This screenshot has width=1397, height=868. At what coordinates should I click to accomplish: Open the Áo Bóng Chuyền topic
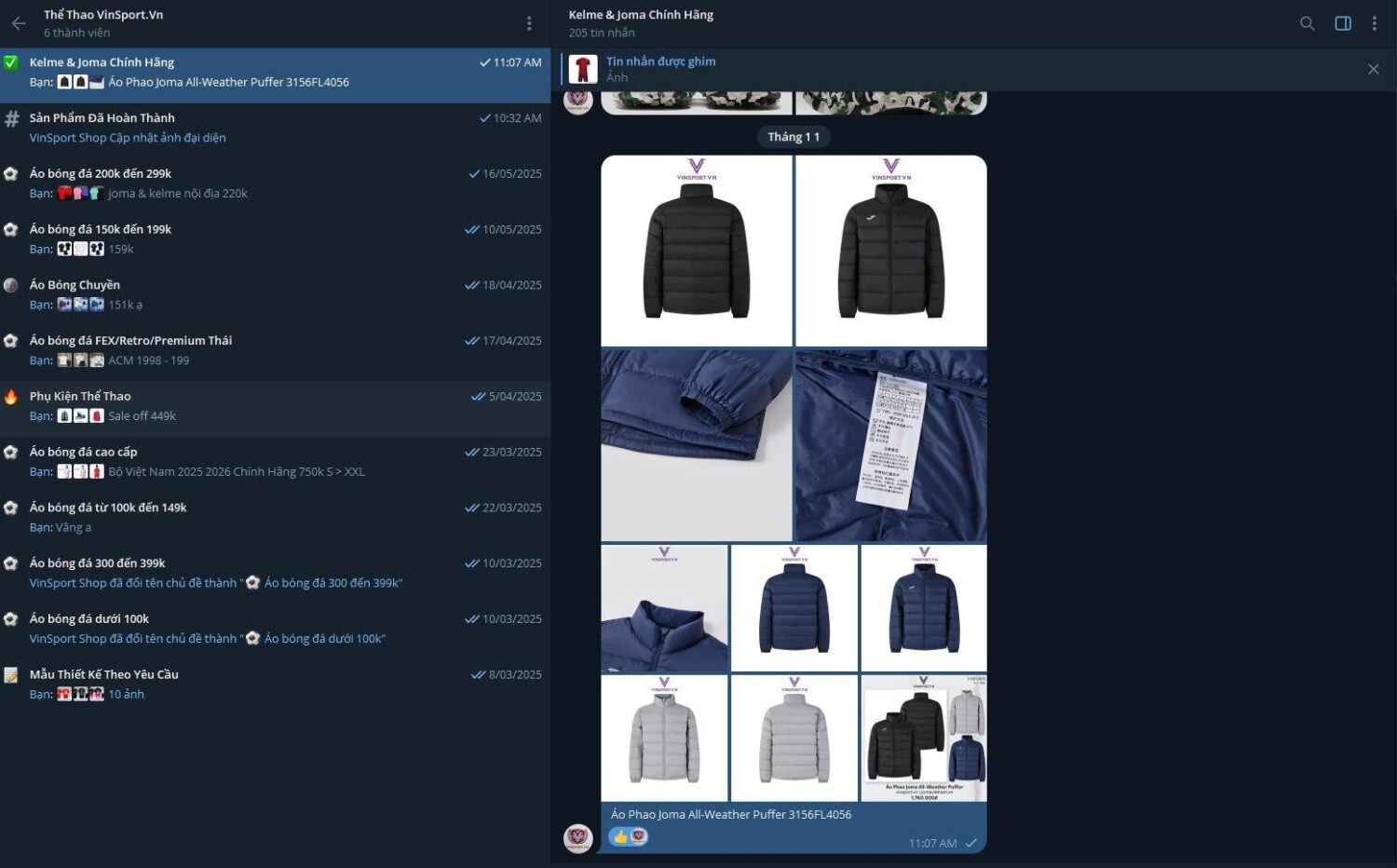pyautogui.click(x=275, y=294)
